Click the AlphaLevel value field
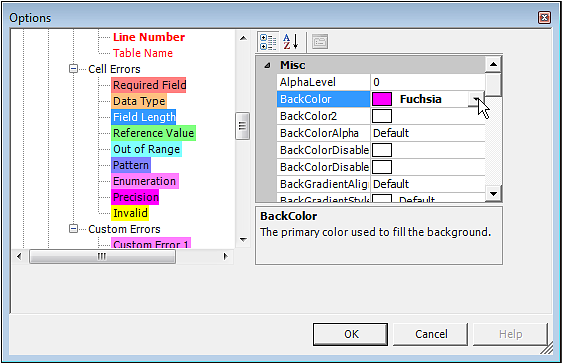The height and width of the screenshot is (364, 562). click(428, 82)
